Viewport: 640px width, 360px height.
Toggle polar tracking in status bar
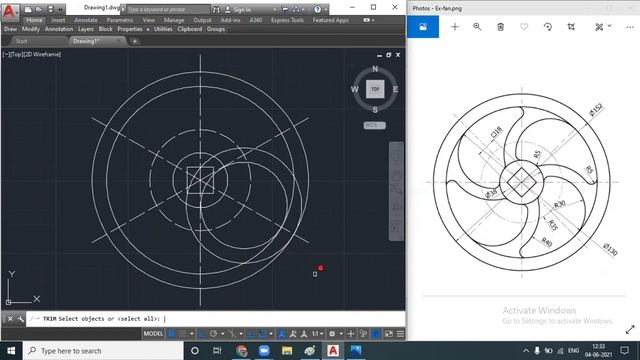[x=213, y=334]
